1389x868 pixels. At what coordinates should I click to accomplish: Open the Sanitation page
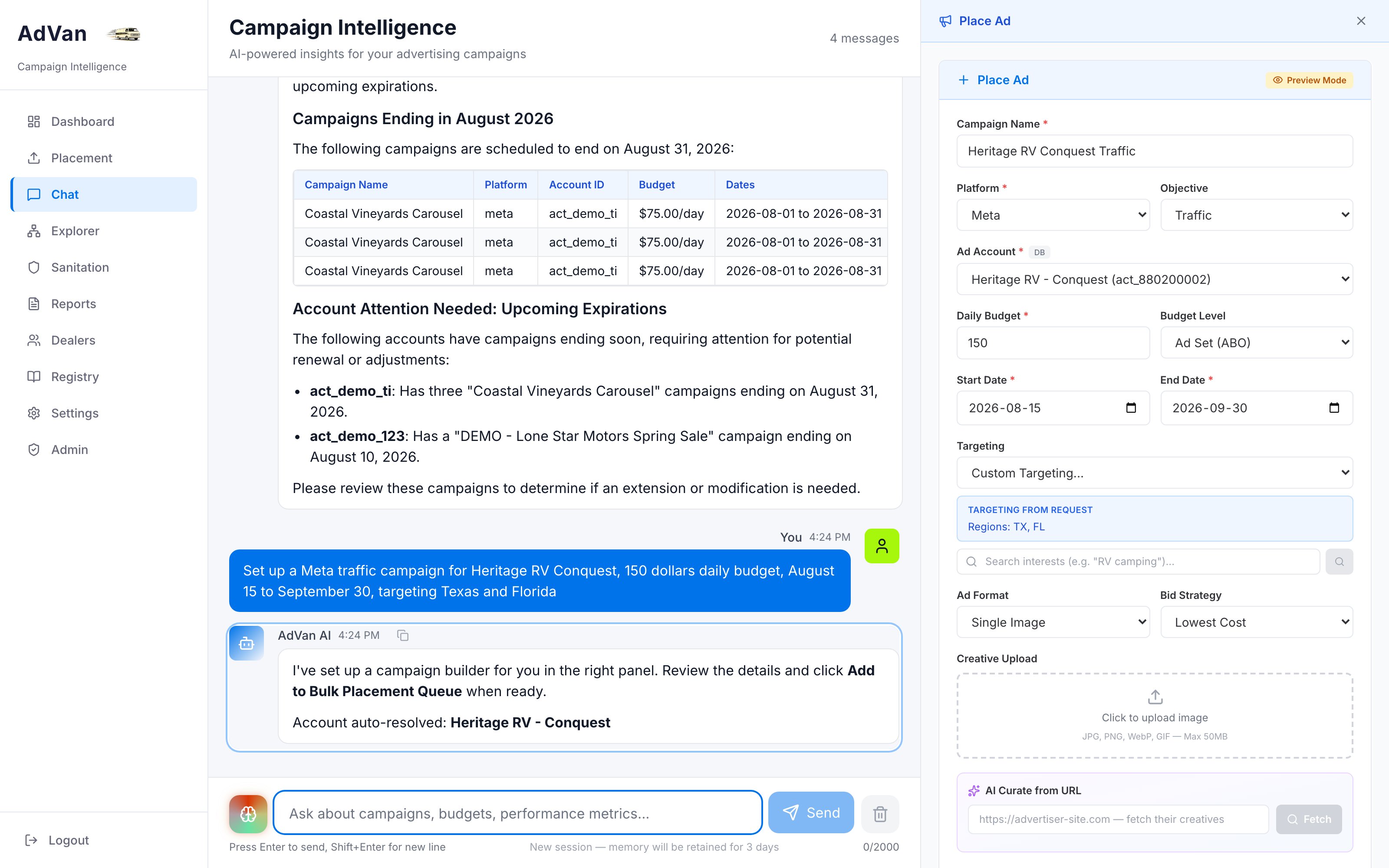coord(104,267)
